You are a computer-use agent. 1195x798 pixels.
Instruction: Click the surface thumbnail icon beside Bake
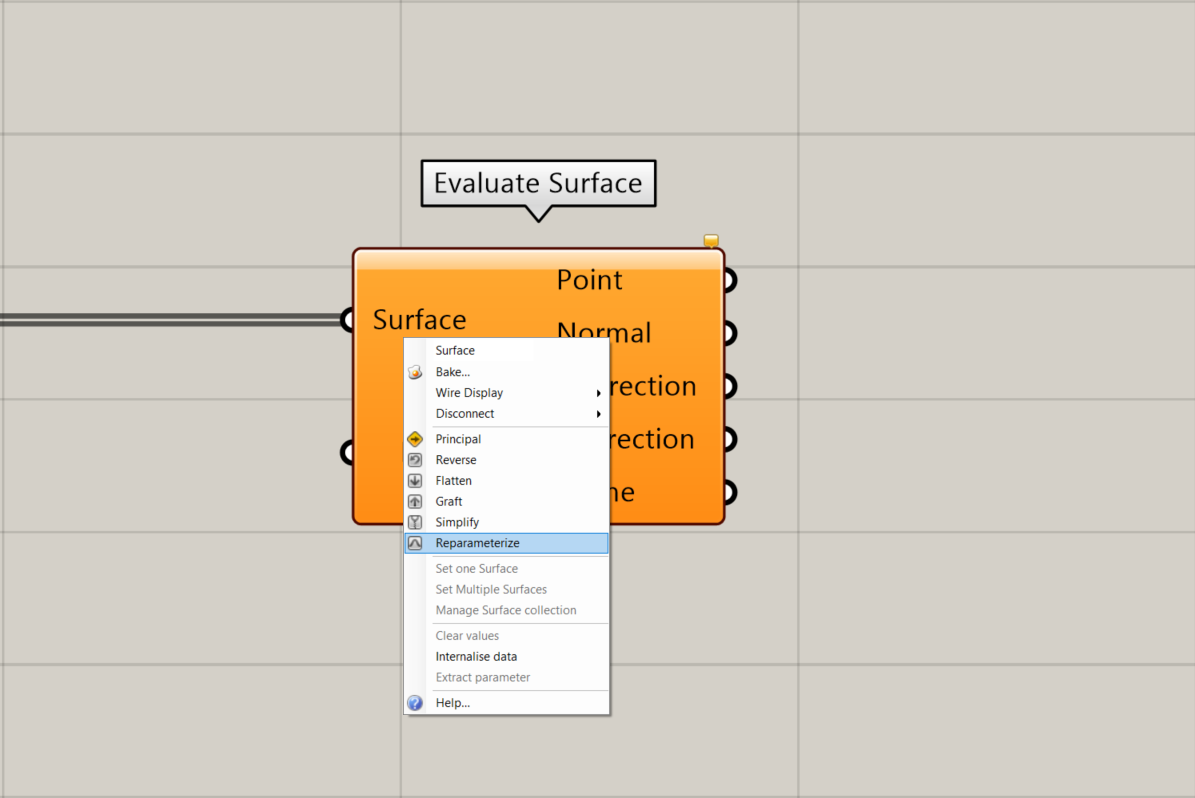click(x=416, y=371)
